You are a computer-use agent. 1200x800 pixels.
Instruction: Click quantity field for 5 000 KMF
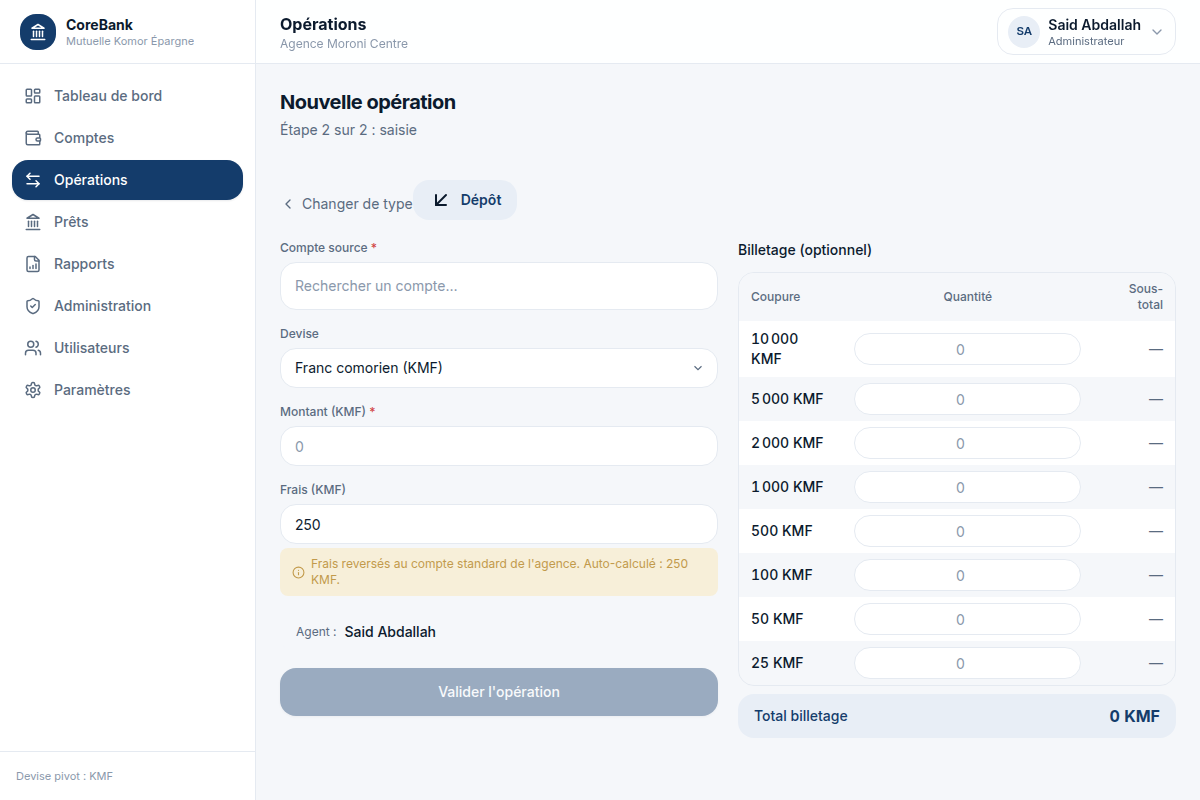[967, 399]
